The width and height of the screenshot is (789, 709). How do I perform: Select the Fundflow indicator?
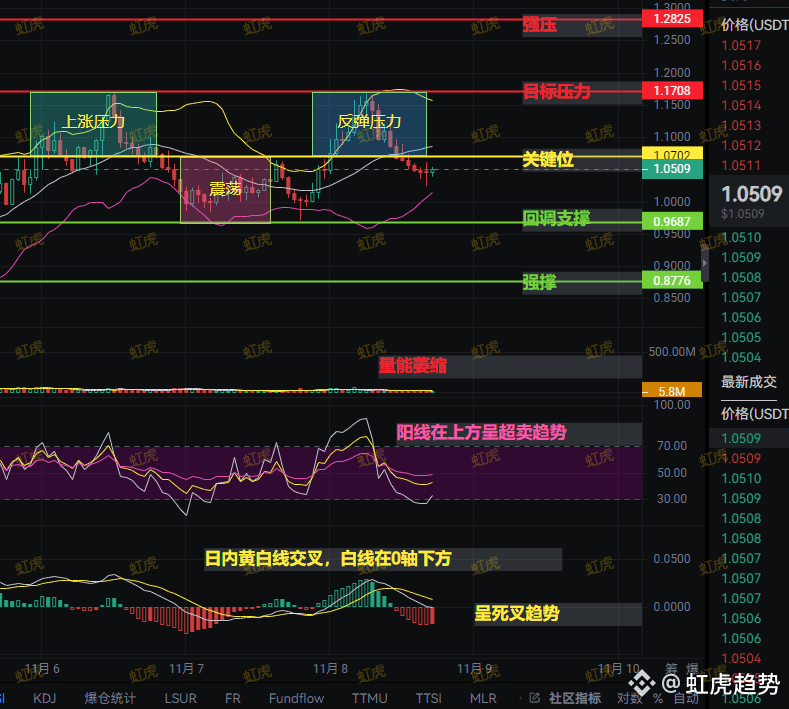pos(296,698)
